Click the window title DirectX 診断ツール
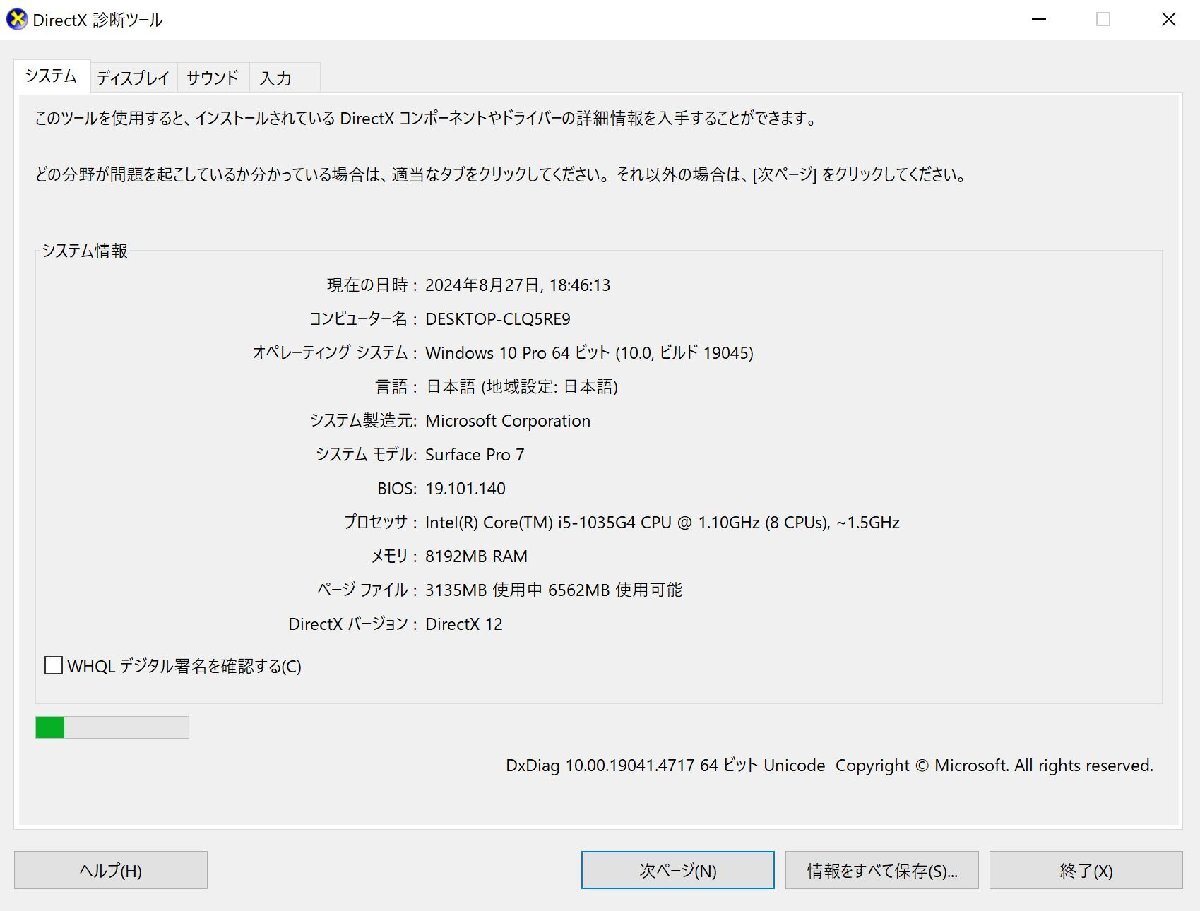The height and width of the screenshot is (911, 1200). click(x=98, y=19)
